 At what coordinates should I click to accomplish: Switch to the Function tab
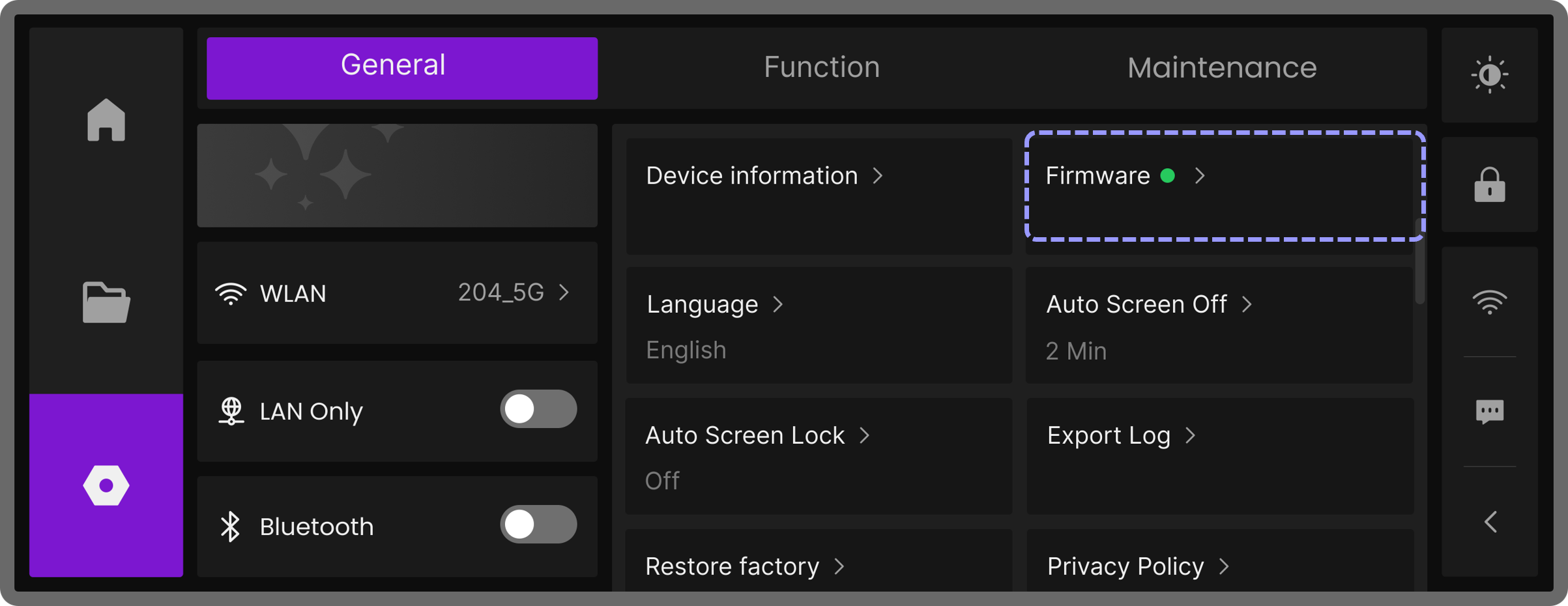pyautogui.click(x=821, y=68)
